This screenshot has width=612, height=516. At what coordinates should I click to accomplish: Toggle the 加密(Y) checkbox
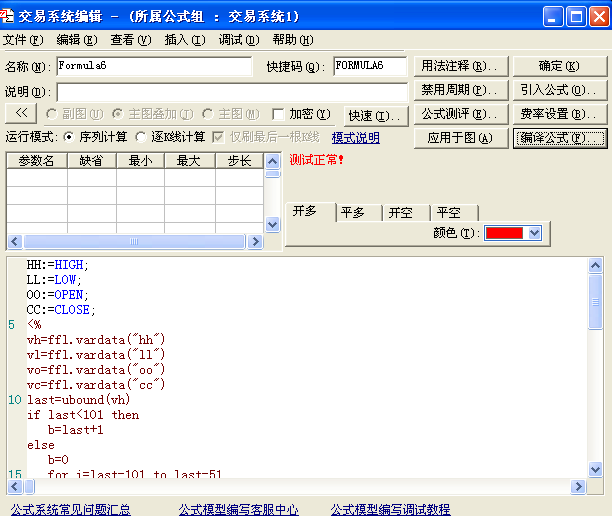278,114
